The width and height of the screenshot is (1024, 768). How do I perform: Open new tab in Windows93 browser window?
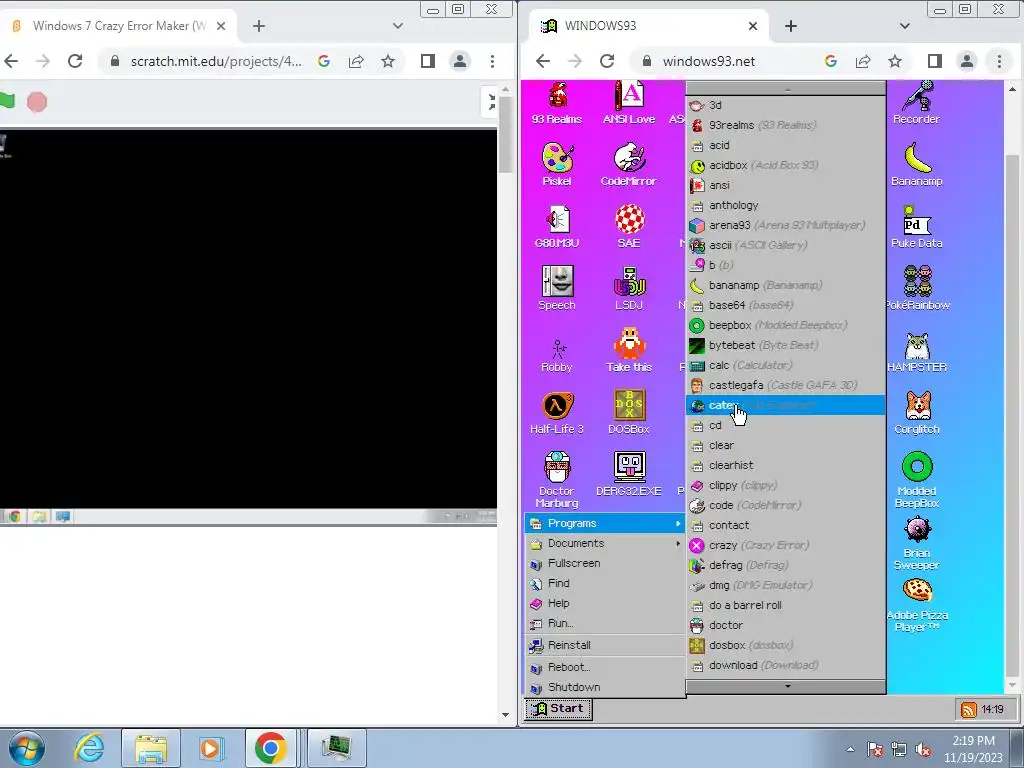pos(791,26)
